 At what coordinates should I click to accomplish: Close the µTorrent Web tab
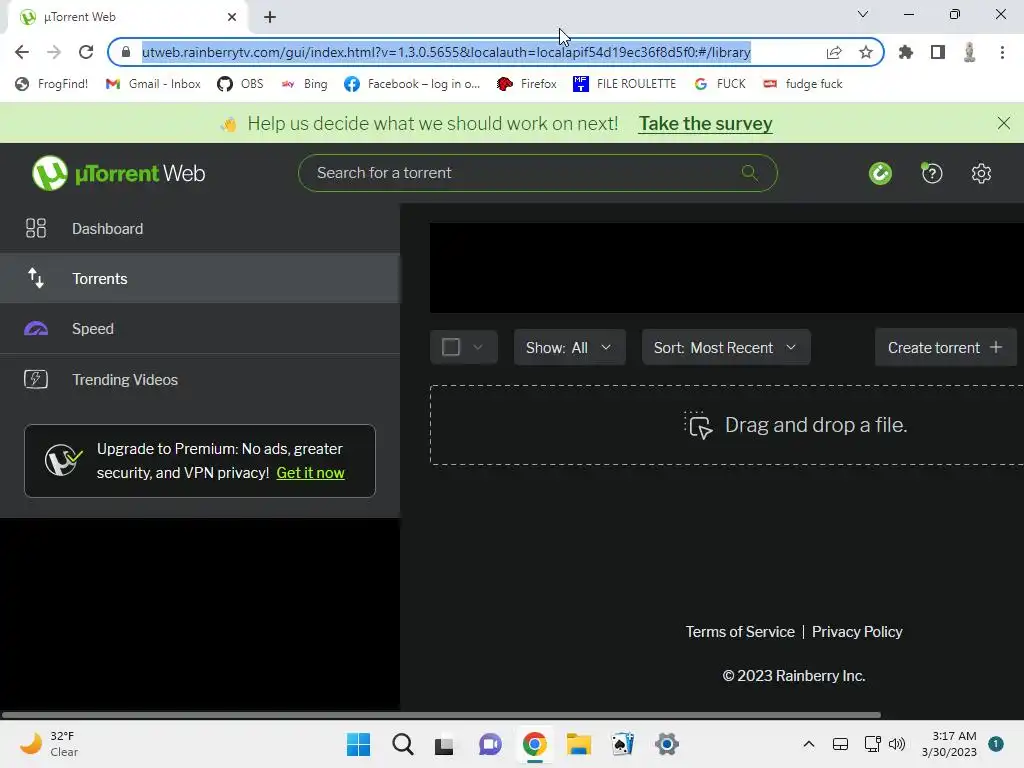tap(232, 17)
